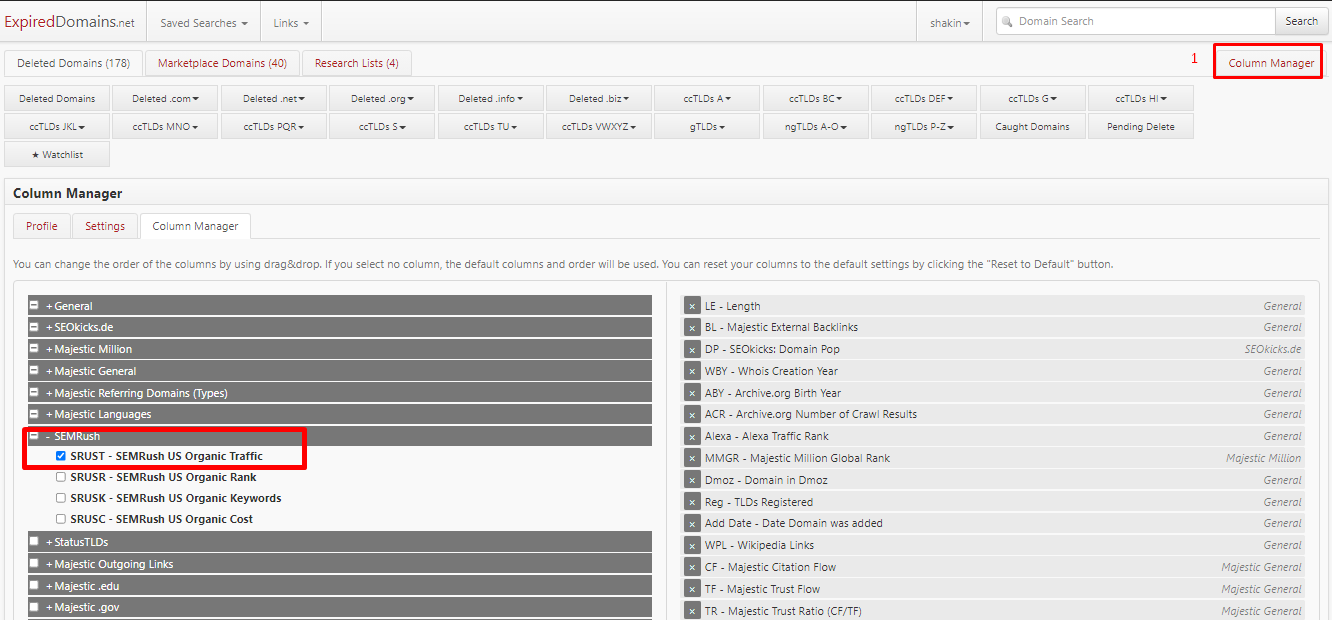The width and height of the screenshot is (1332, 620).
Task: Collapse the - SEMRush group
Action: [x=72, y=436]
